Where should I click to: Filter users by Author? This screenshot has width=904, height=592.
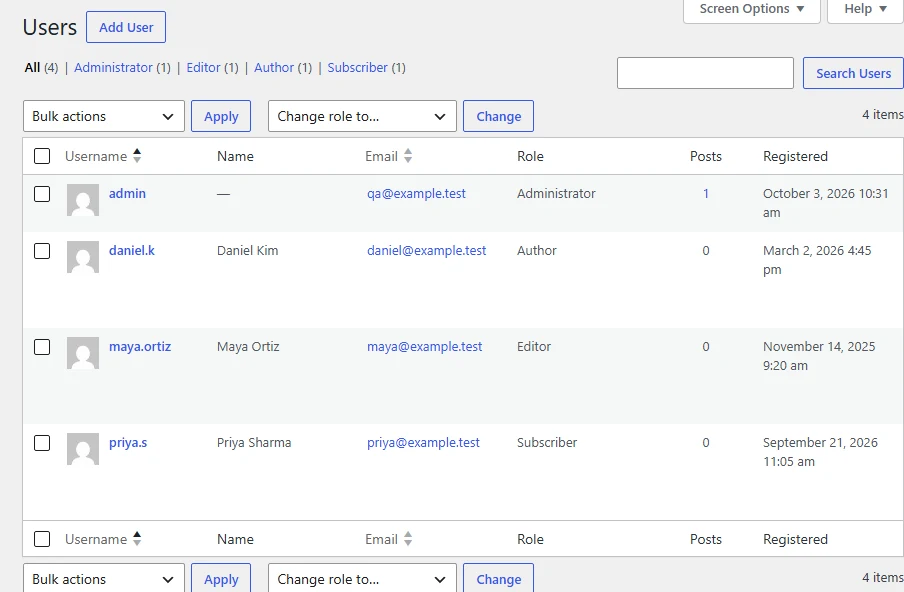tap(274, 67)
